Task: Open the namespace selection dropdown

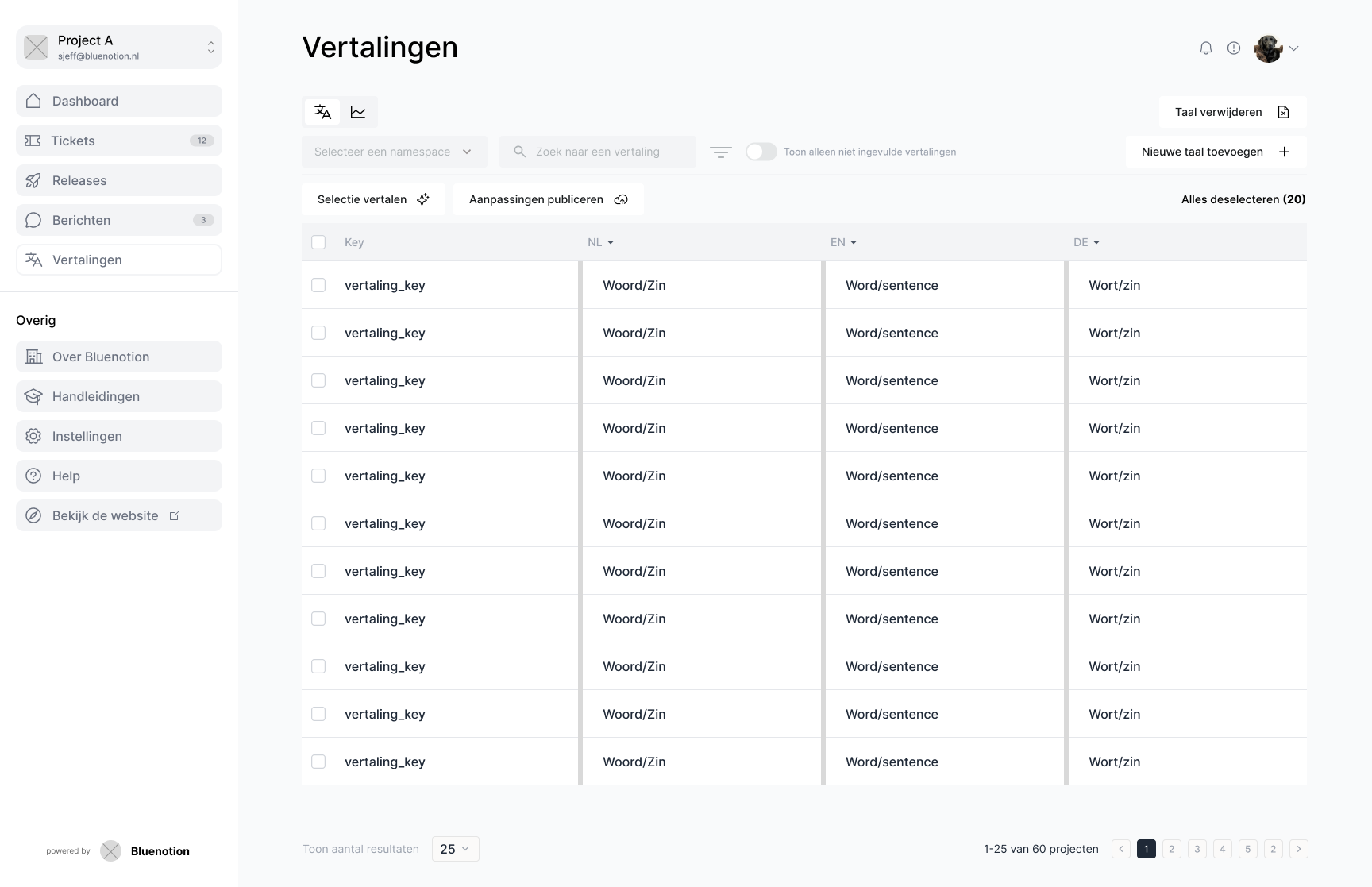Action: pos(394,152)
